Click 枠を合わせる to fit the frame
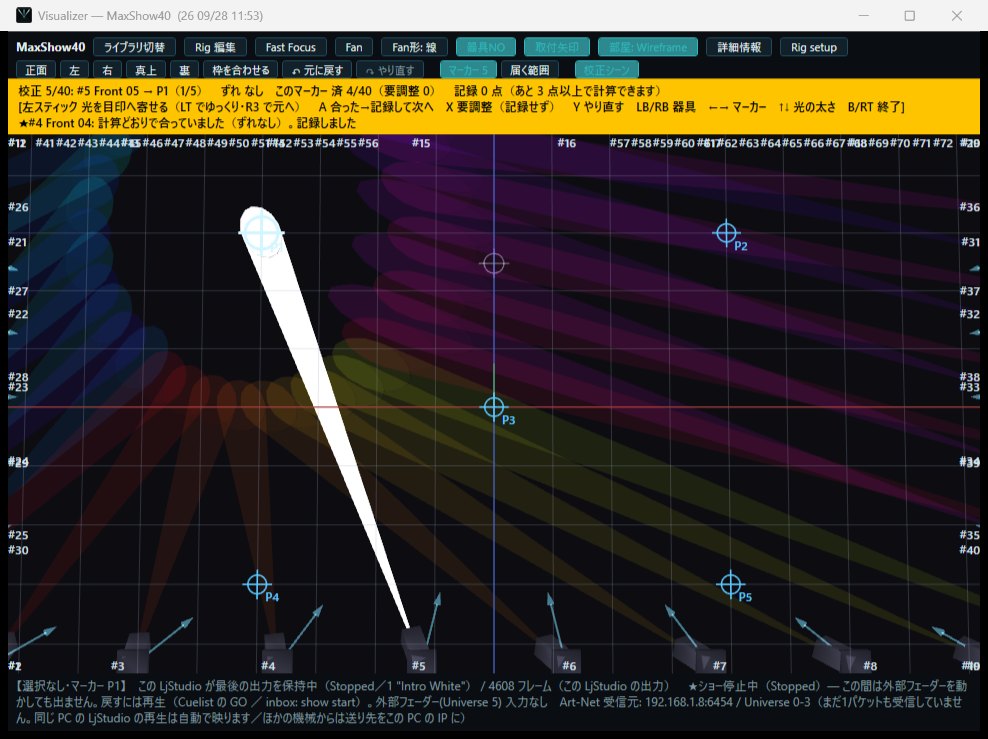The height and width of the screenshot is (739, 988). coord(241,70)
